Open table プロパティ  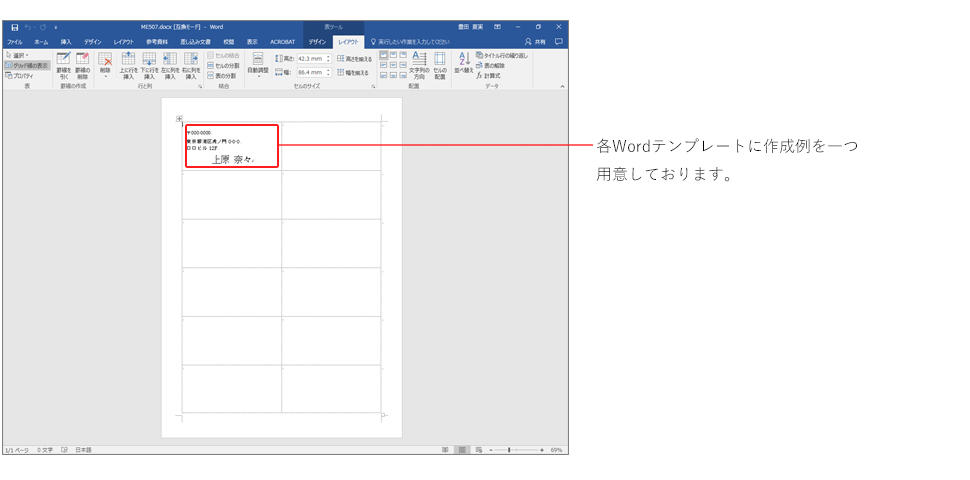[x=19, y=75]
